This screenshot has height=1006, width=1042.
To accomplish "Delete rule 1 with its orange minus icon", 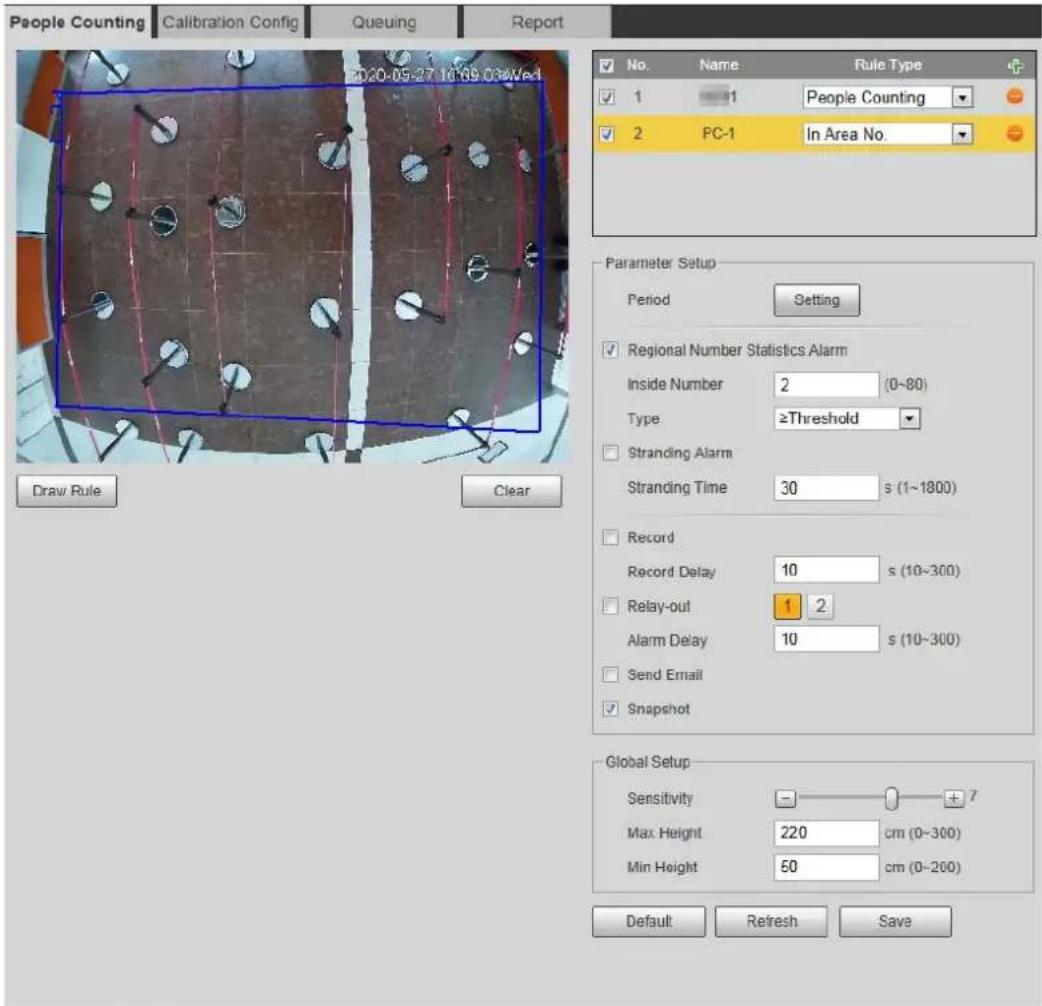I will pos(1014,96).
